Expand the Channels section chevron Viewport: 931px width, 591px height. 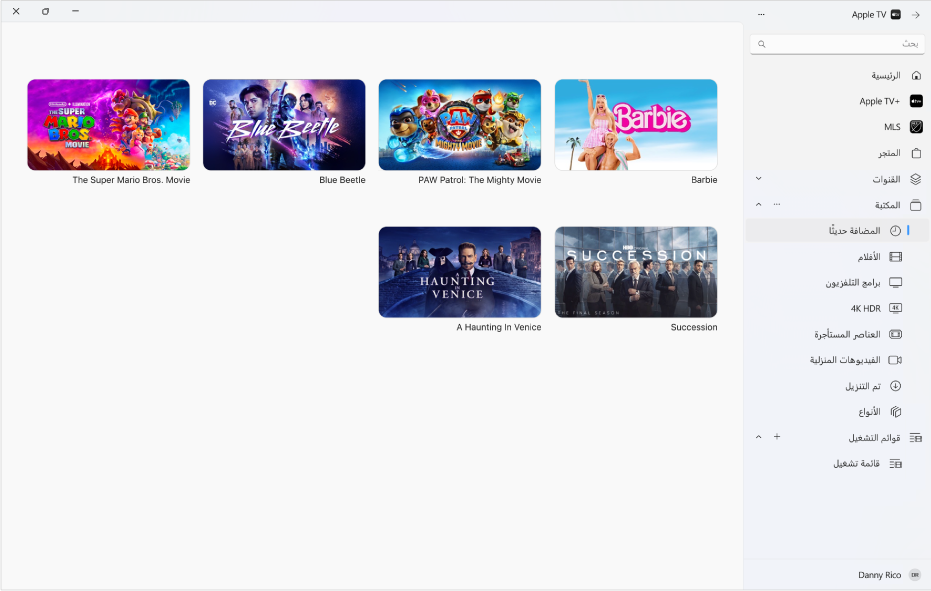pos(758,178)
